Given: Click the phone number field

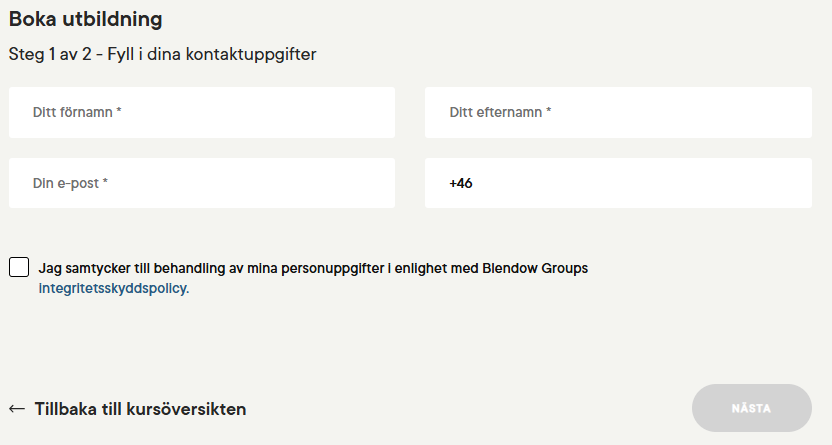Looking at the screenshot, I should 618,183.
